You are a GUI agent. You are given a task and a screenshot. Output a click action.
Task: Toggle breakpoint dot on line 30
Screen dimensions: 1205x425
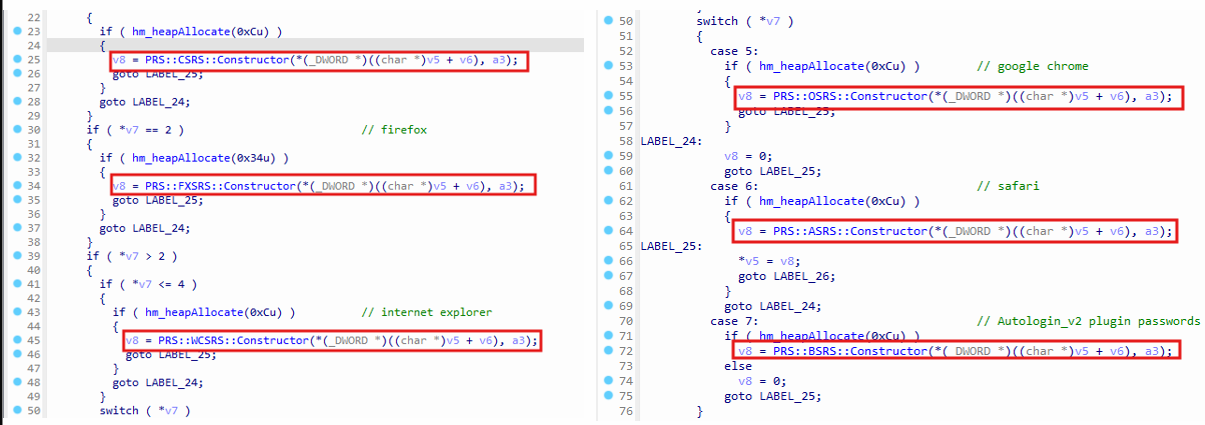(x=16, y=130)
